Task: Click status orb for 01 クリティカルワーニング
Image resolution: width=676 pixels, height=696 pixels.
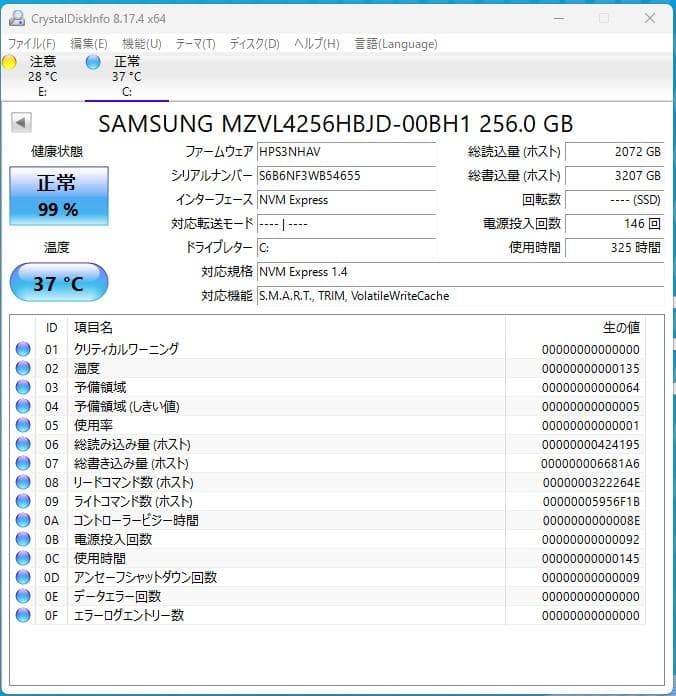Action: point(23,349)
